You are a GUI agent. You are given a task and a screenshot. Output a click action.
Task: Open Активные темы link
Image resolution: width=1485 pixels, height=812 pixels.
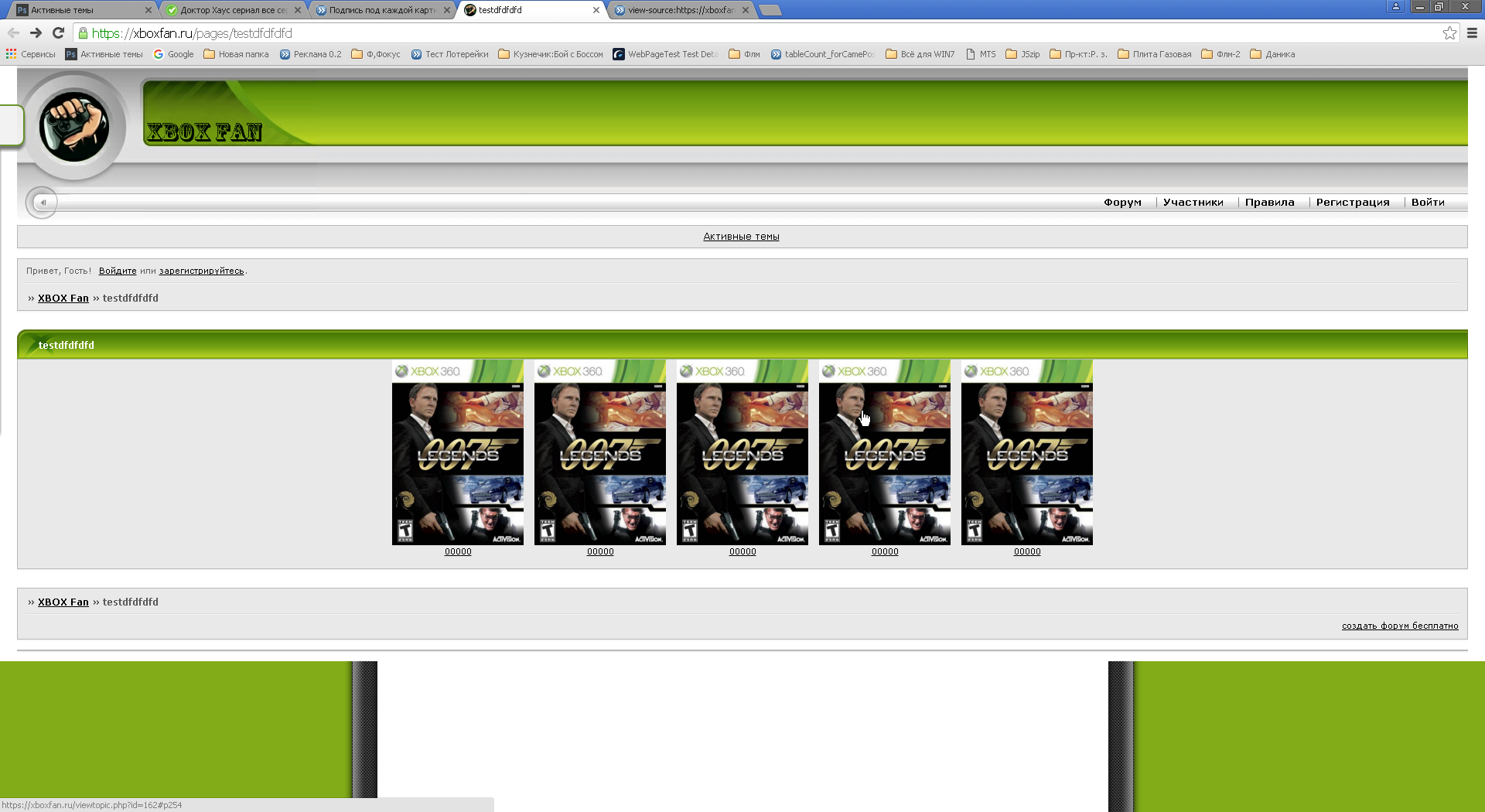point(741,237)
